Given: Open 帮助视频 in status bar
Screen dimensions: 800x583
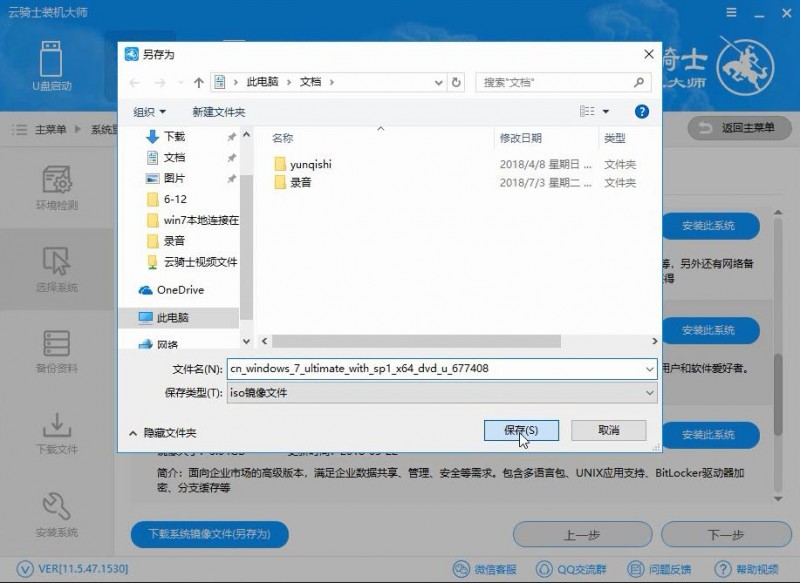Looking at the screenshot, I should click(x=746, y=569).
